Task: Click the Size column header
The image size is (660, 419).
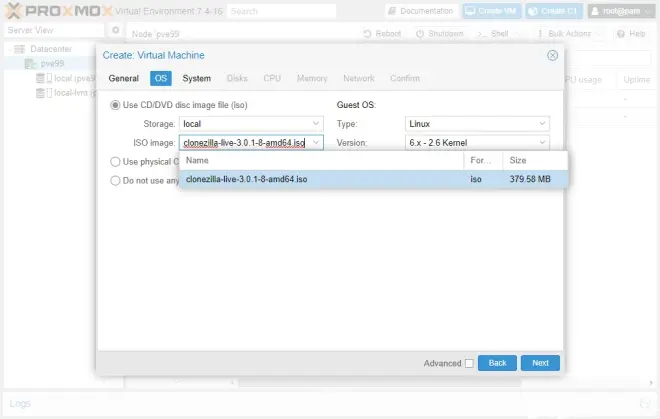Action: click(535, 160)
